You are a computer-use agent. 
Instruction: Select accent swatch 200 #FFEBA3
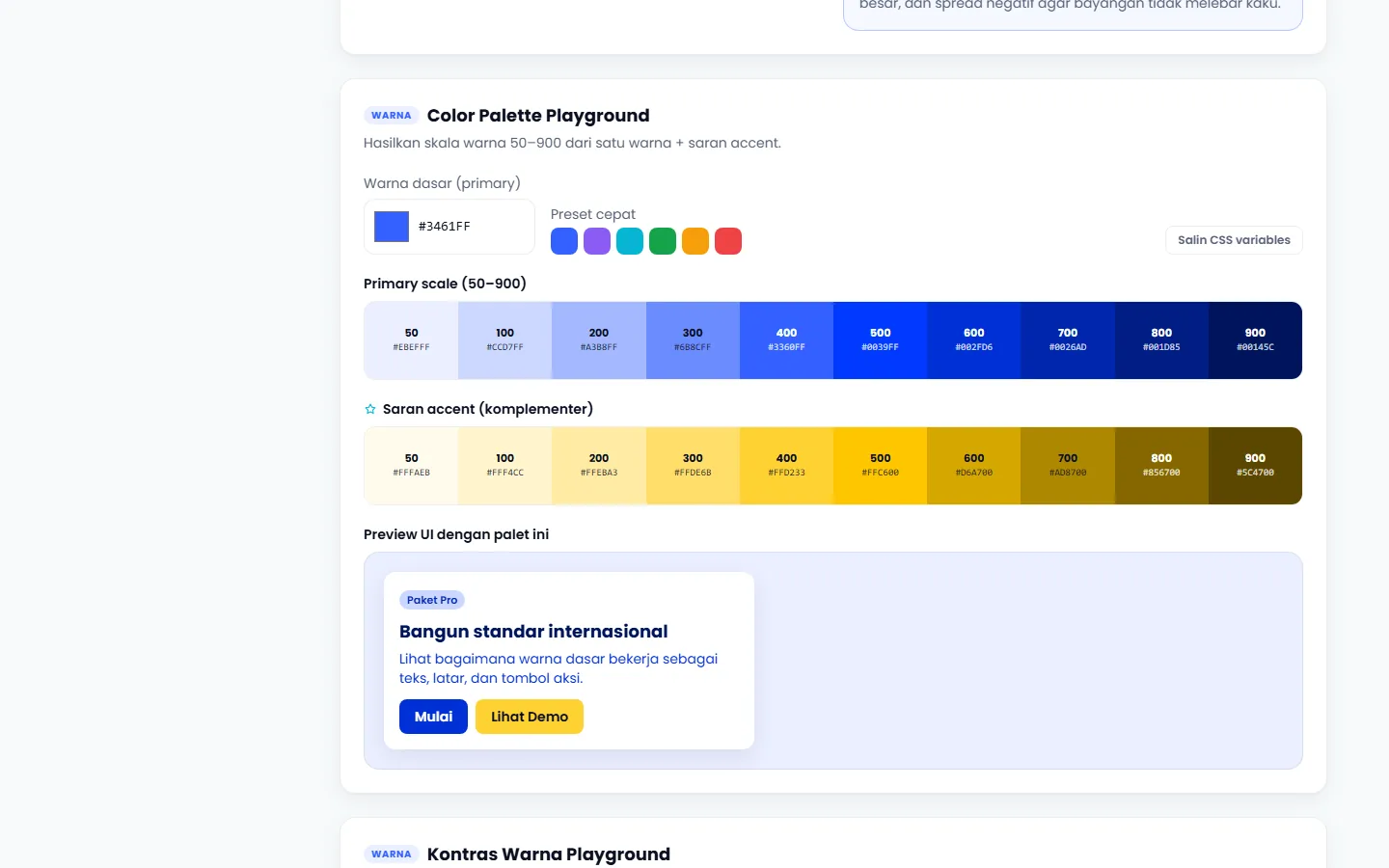click(599, 466)
